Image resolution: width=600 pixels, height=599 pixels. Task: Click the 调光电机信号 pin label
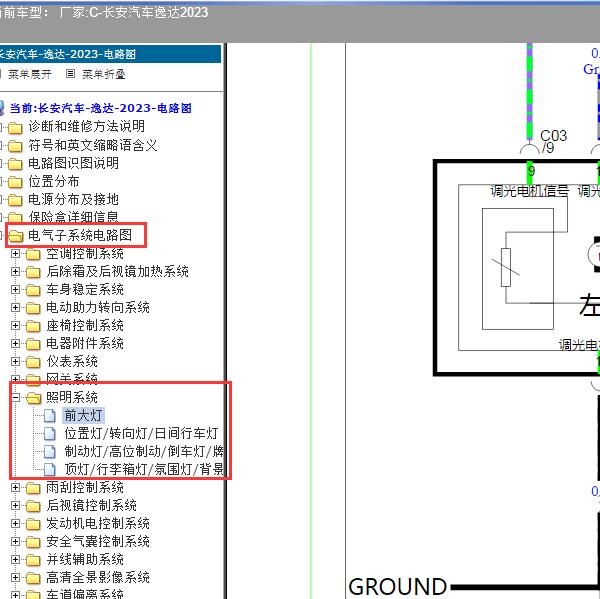530,191
